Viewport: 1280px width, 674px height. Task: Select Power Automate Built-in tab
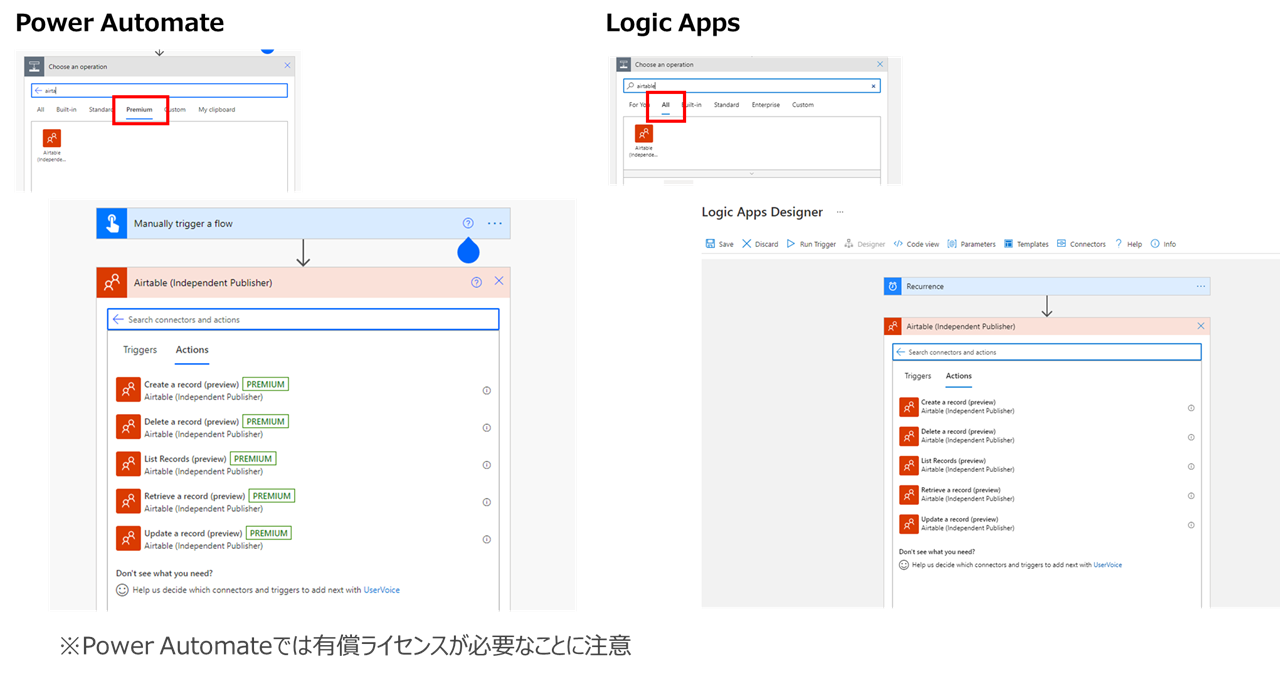point(66,109)
